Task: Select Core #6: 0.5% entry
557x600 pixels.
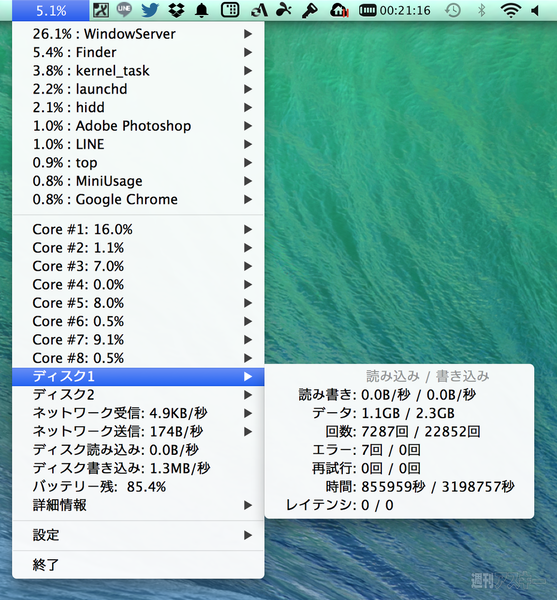Action: pos(138,321)
